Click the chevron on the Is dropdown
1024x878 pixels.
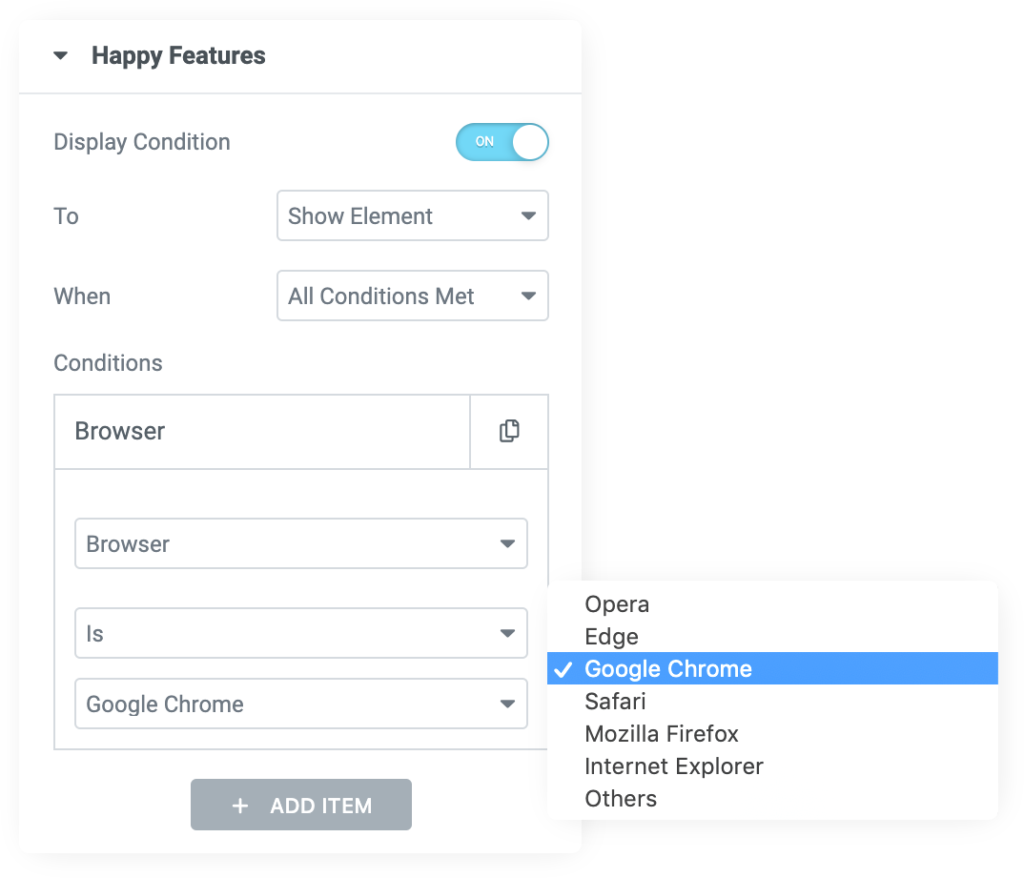point(508,633)
